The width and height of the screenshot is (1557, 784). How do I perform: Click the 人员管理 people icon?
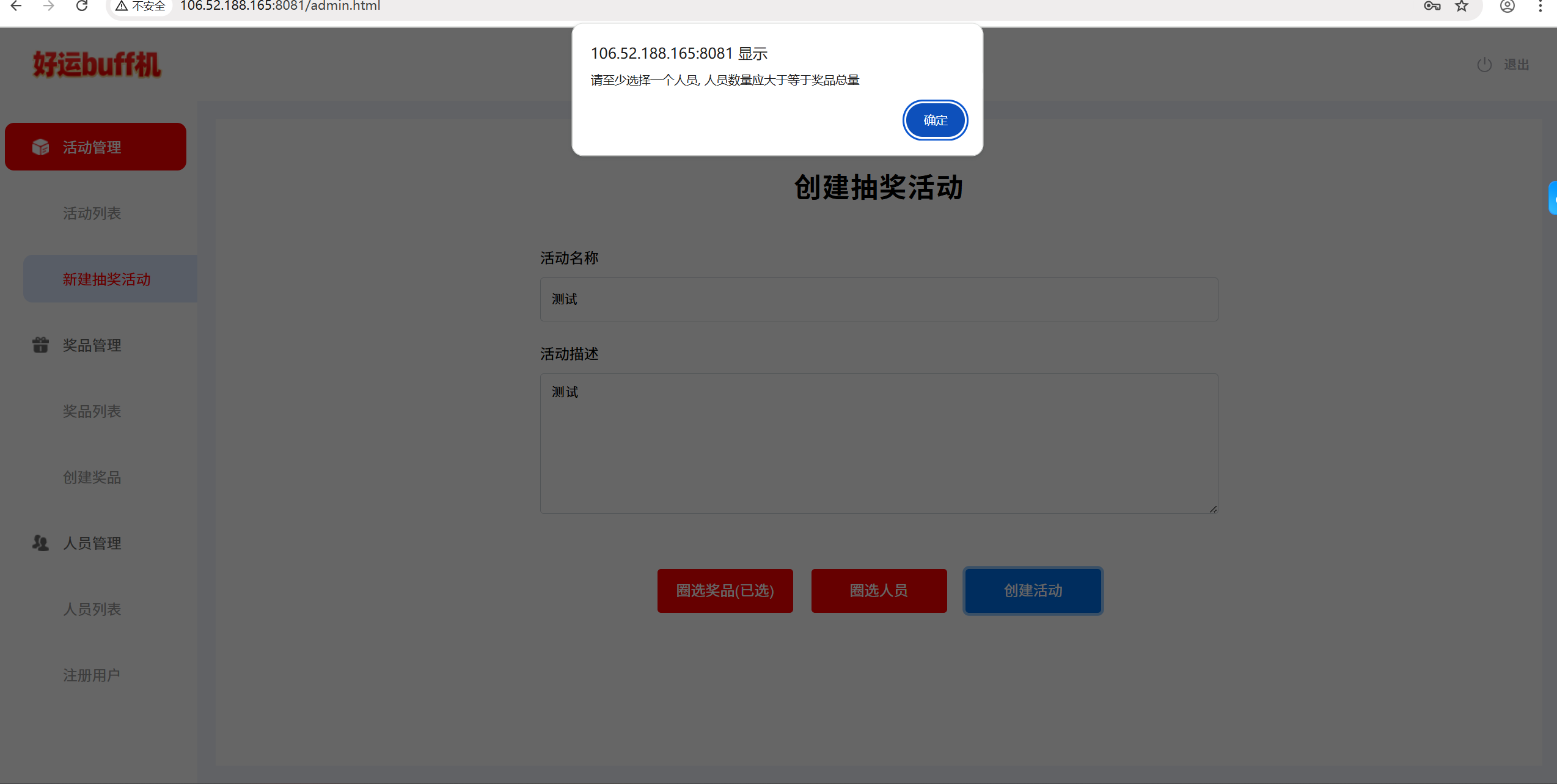click(x=40, y=543)
